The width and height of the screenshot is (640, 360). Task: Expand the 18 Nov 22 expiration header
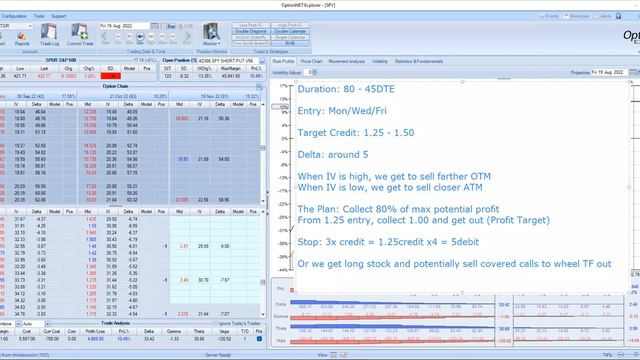pos(215,96)
